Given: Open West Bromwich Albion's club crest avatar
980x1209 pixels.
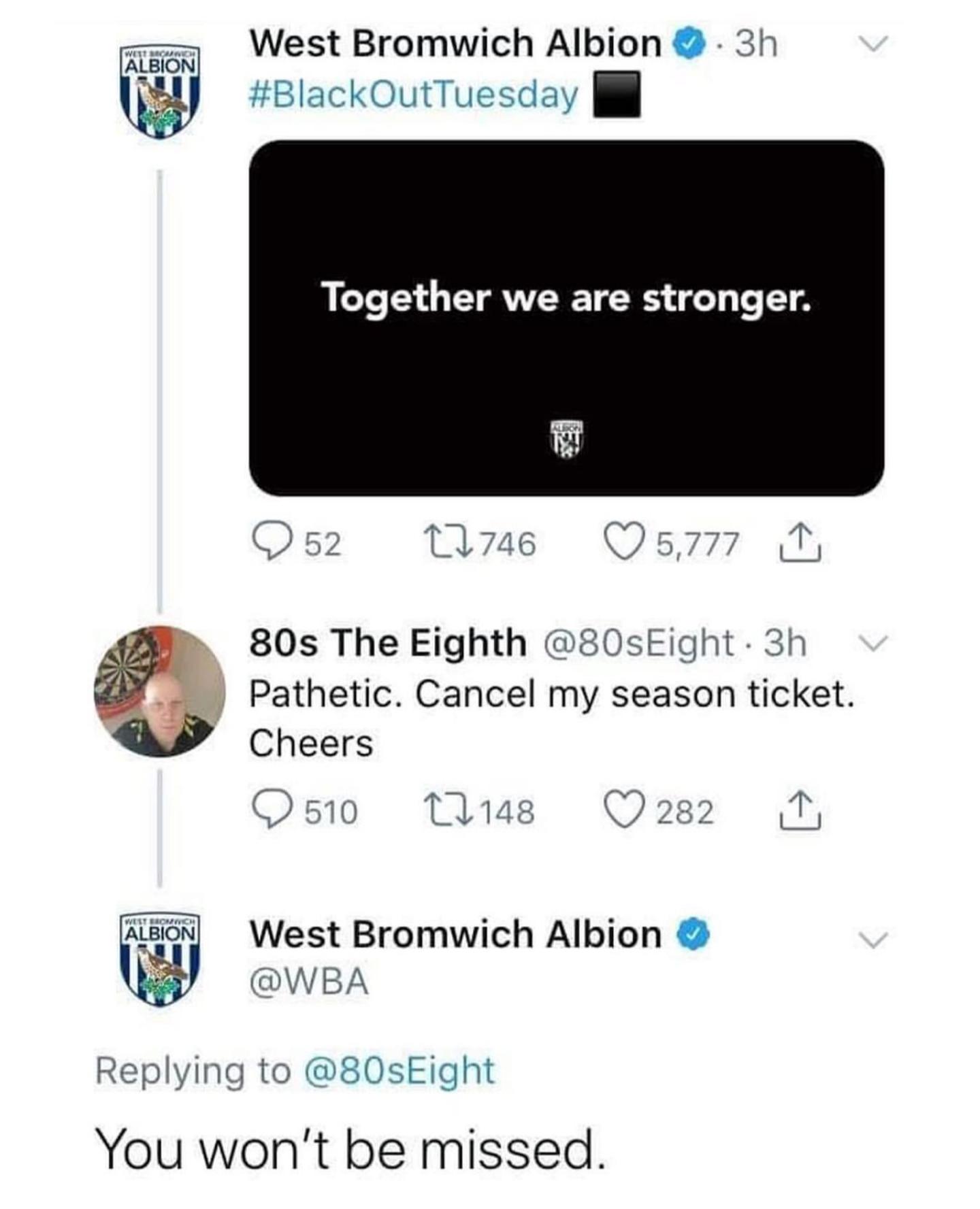Looking at the screenshot, I should [158, 84].
